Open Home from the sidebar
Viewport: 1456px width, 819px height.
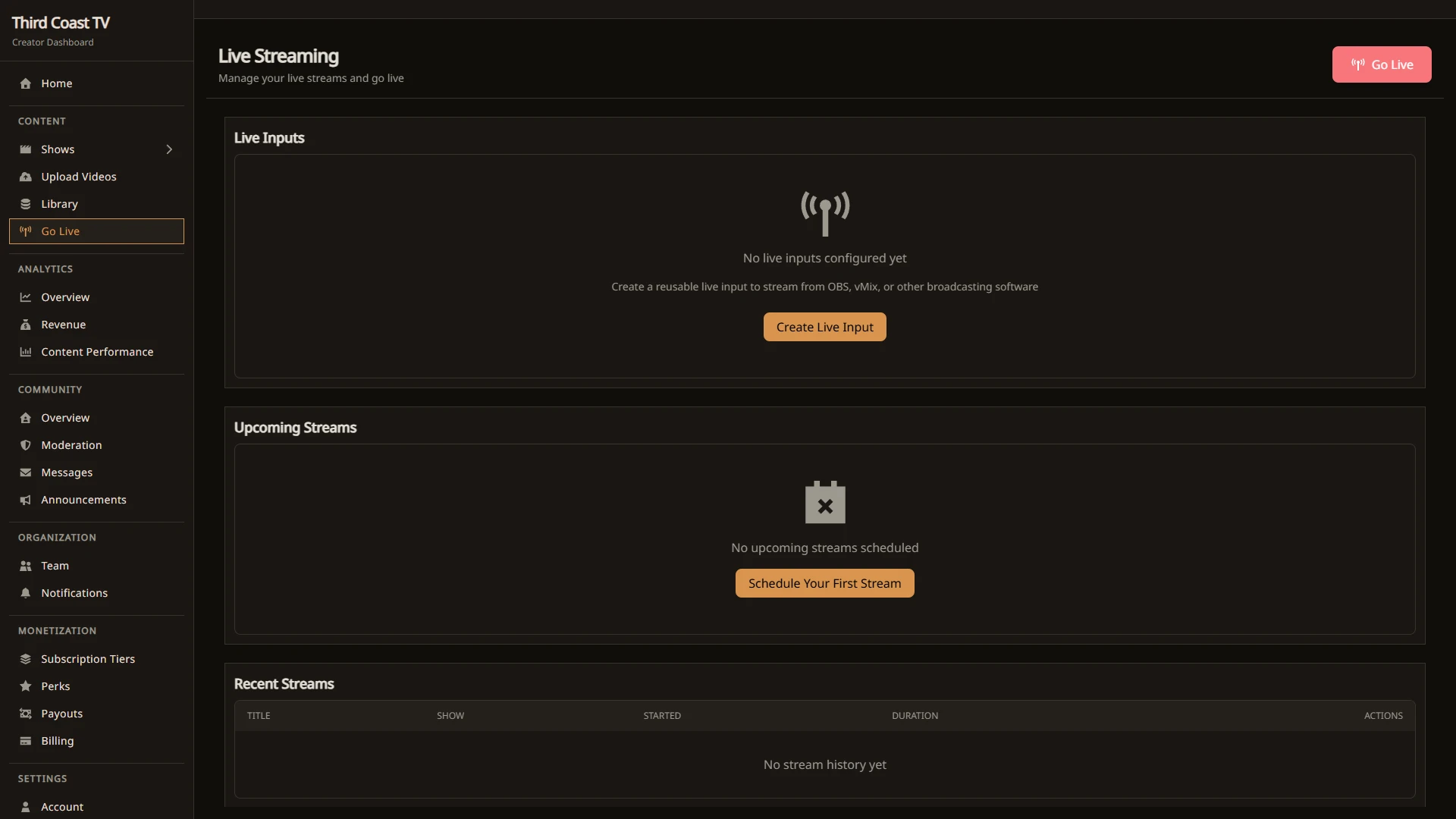click(x=96, y=83)
